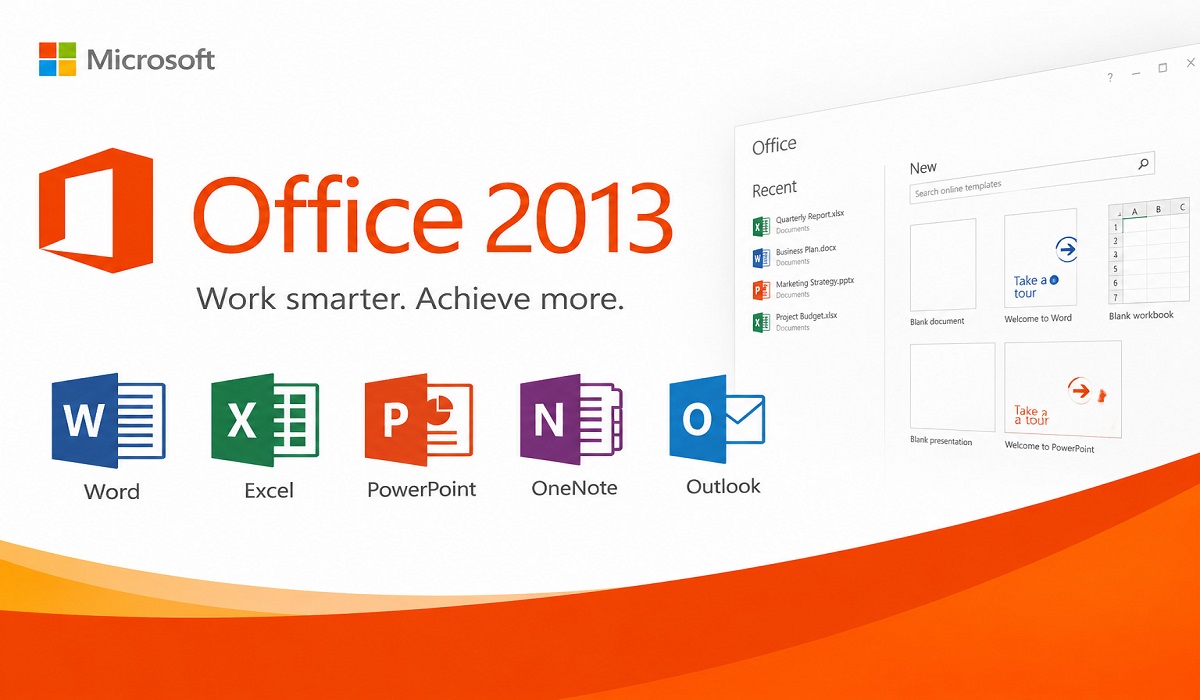Click the search magnifier icon in templates box
Image resolution: width=1200 pixels, height=700 pixels.
click(1143, 163)
